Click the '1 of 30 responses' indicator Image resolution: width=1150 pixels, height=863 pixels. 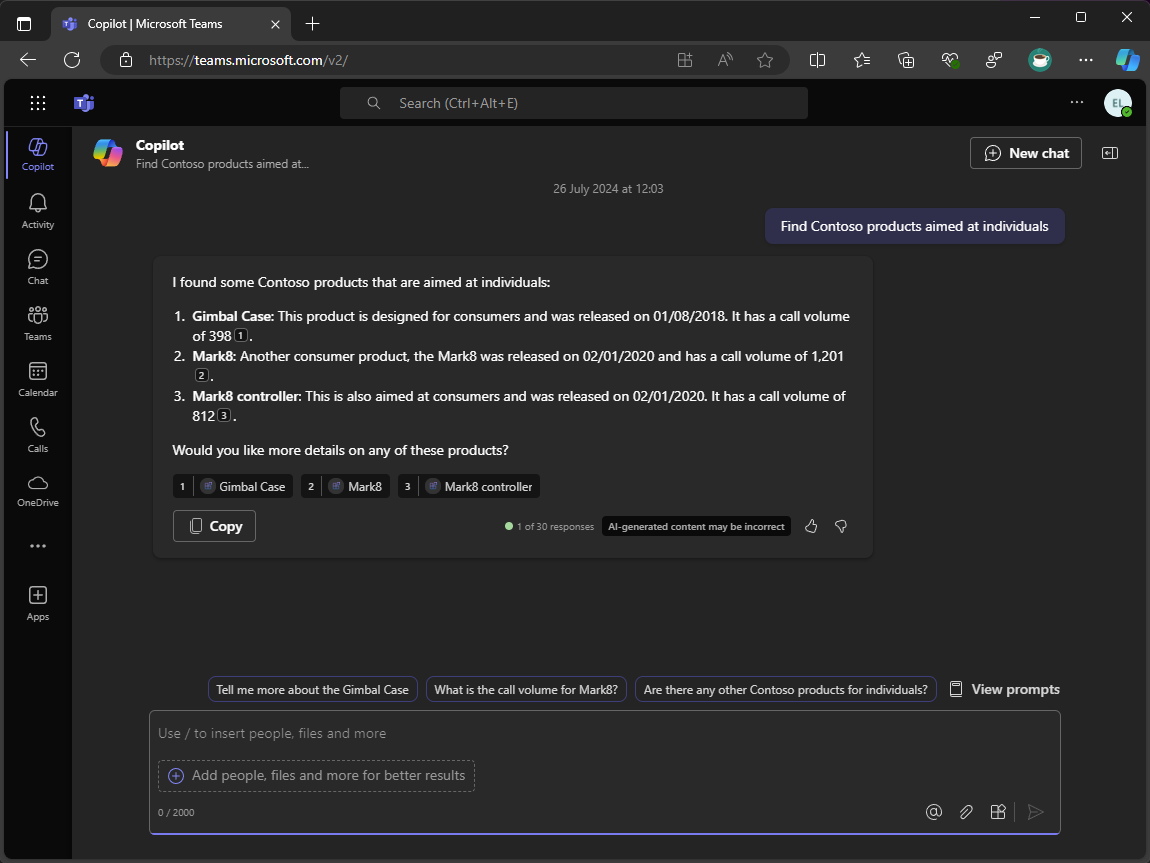point(549,526)
